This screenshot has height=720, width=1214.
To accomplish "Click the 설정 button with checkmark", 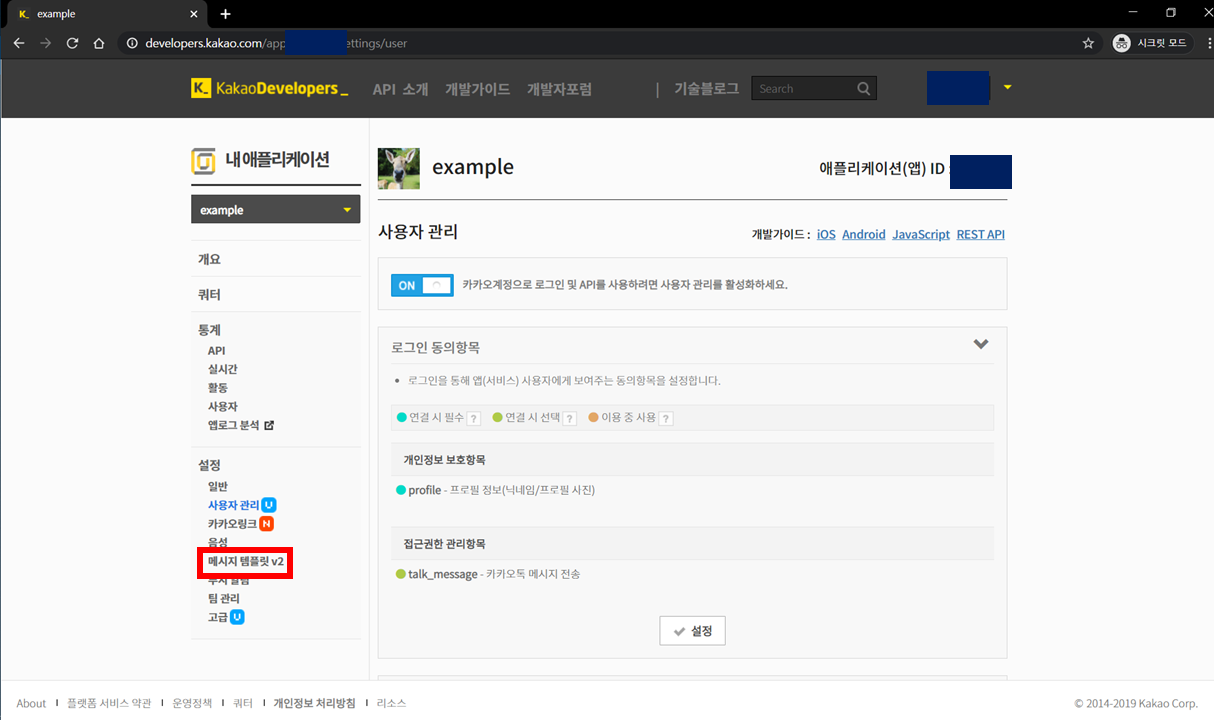I will (692, 631).
